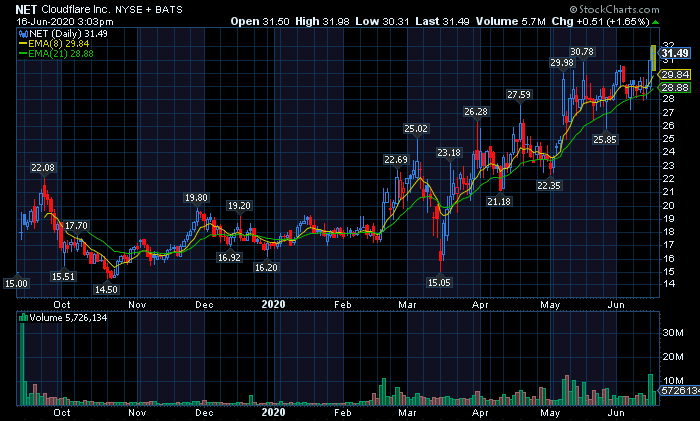Click the NET (Daily) 31.49 legend
This screenshot has width=700, height=421.
[x=68, y=34]
